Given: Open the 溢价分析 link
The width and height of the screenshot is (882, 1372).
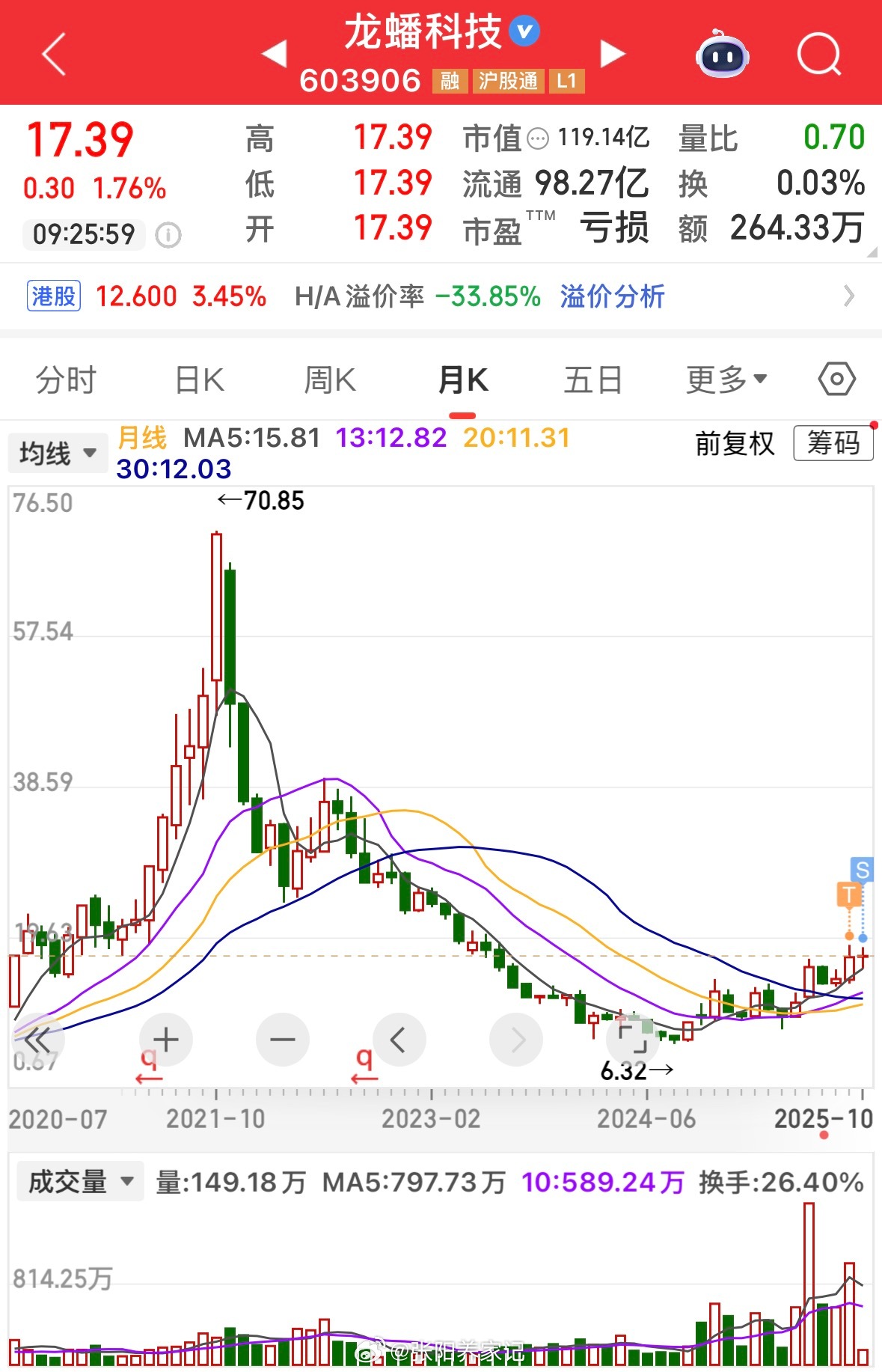Looking at the screenshot, I should pos(612,296).
